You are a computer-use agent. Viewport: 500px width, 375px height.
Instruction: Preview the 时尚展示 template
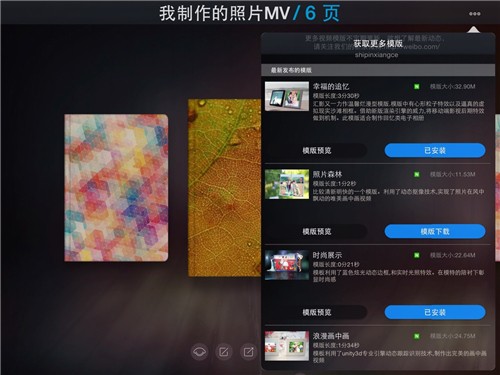click(317, 312)
